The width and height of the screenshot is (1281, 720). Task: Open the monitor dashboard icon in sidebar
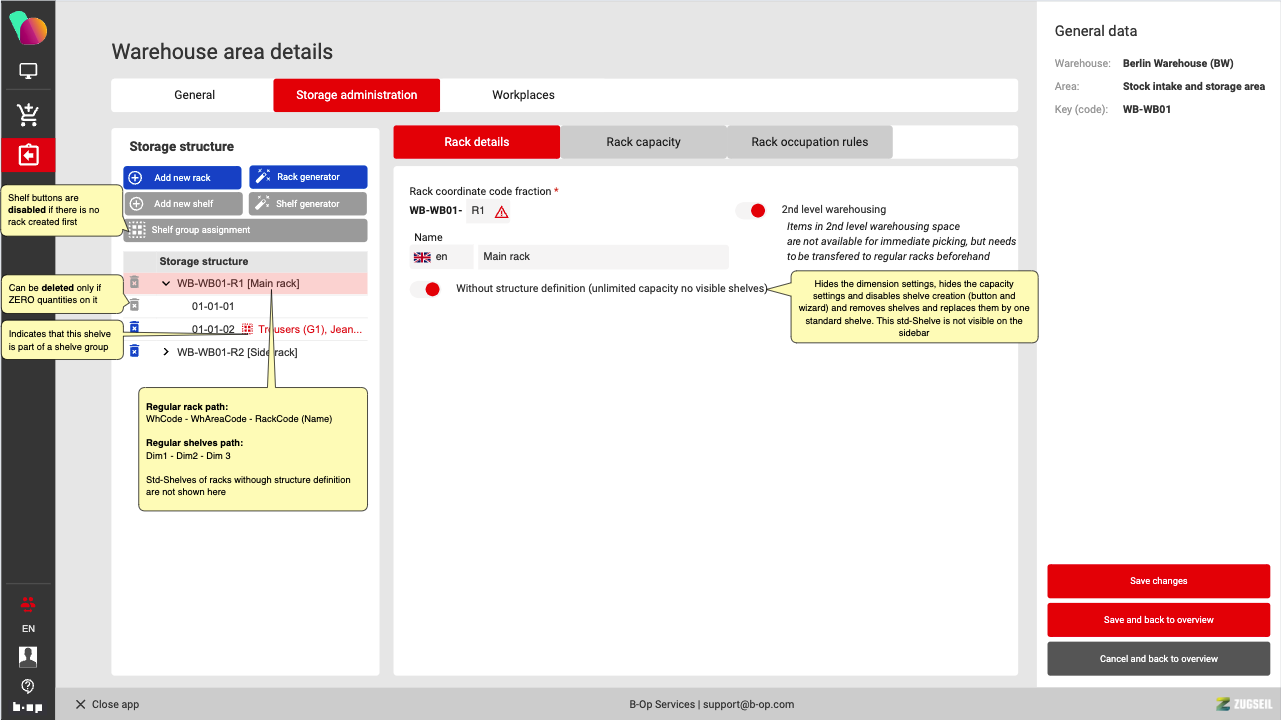coord(28,72)
